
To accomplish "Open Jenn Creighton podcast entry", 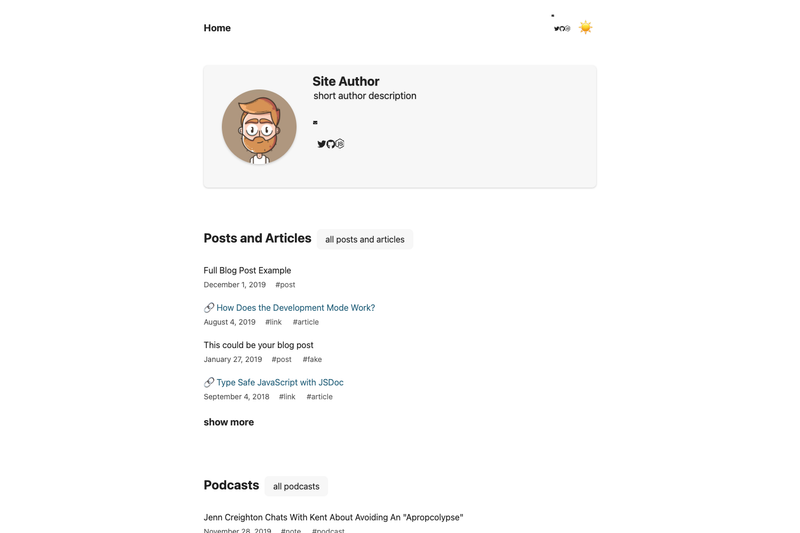I will [x=333, y=517].
